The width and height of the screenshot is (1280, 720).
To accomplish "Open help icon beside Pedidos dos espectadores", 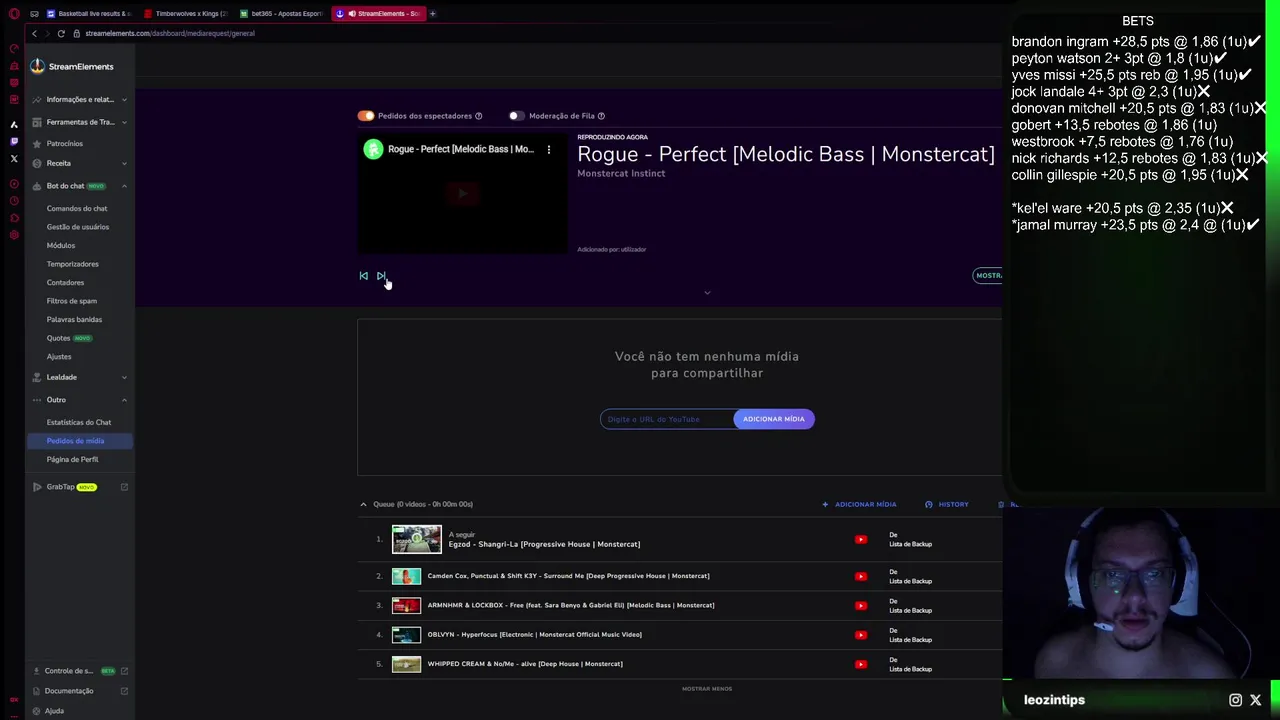I will pyautogui.click(x=478, y=116).
